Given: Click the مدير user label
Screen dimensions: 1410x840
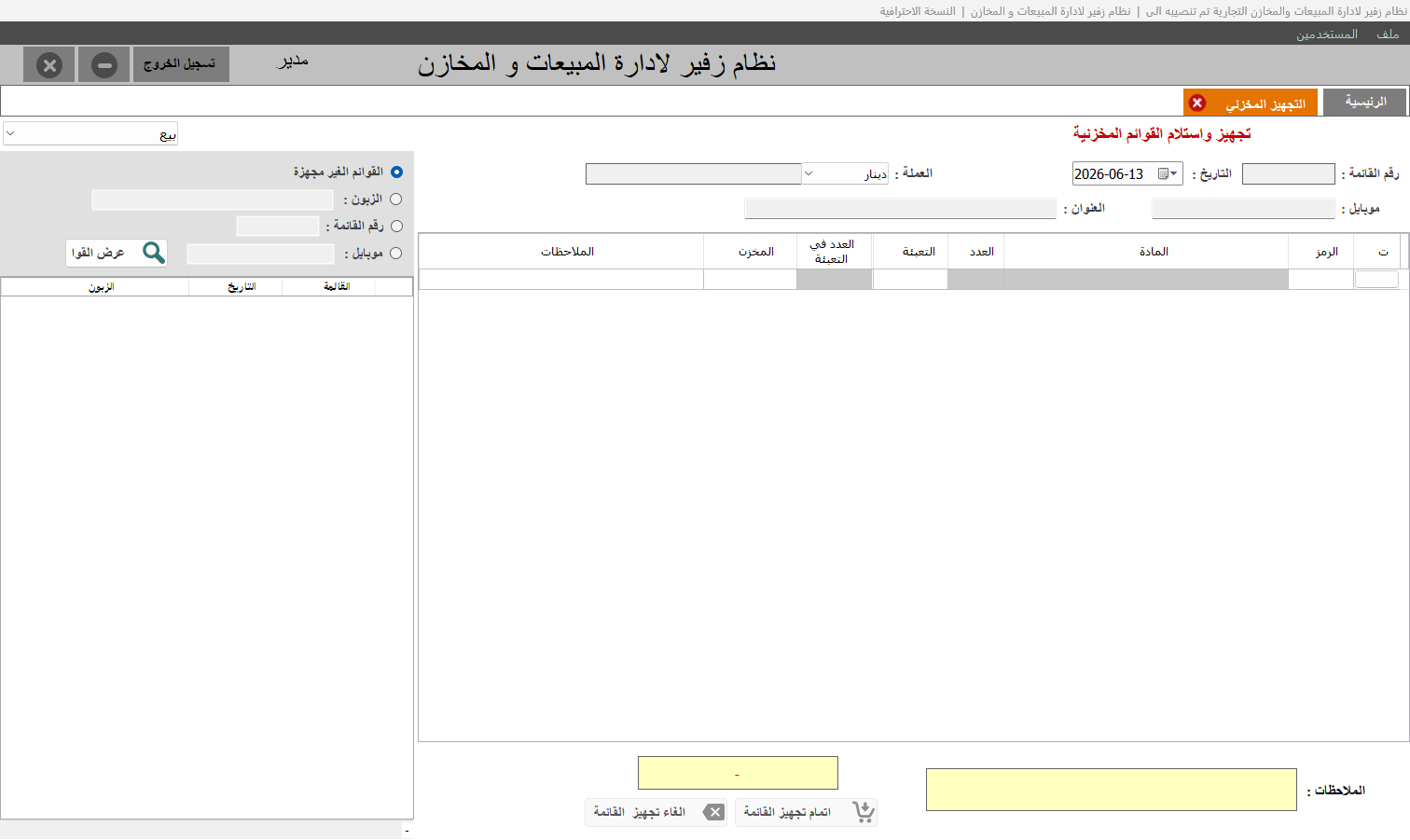Looking at the screenshot, I should 293,62.
